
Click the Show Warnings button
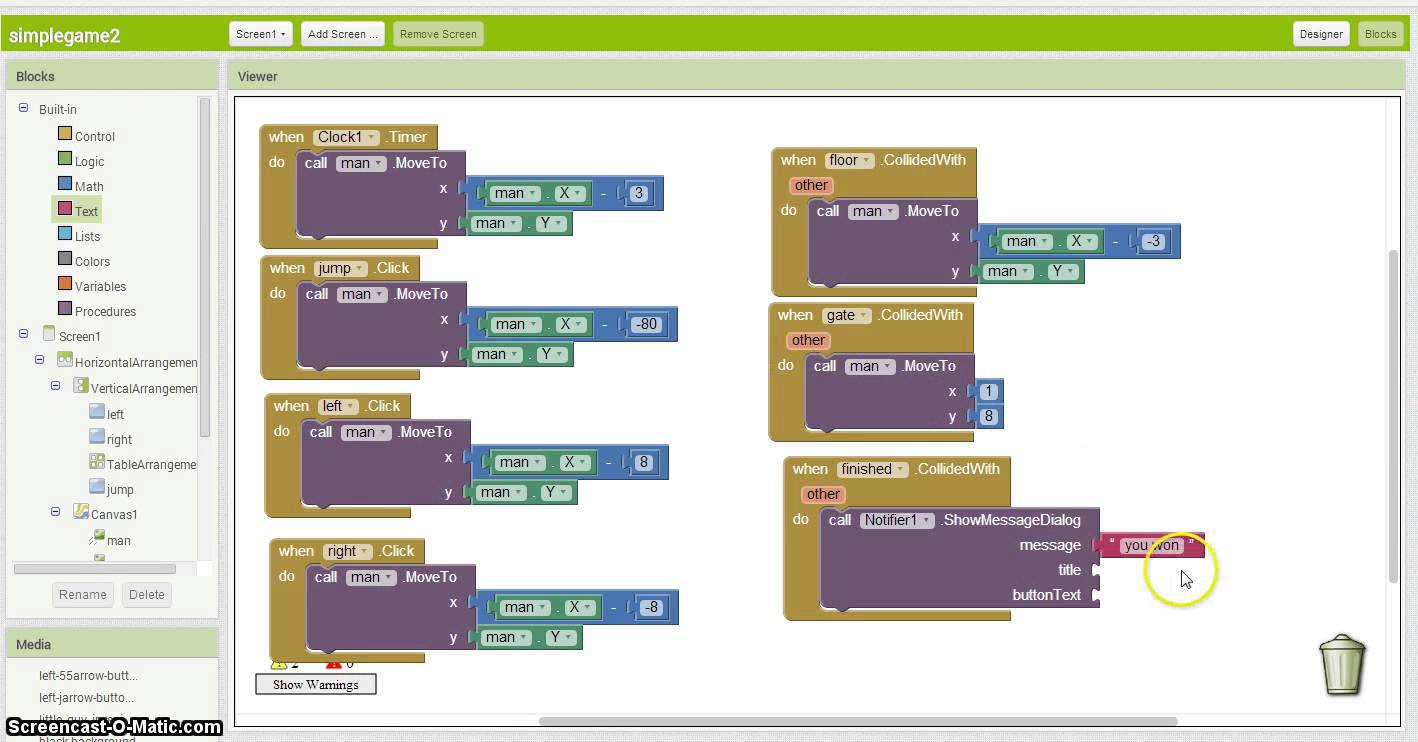315,684
